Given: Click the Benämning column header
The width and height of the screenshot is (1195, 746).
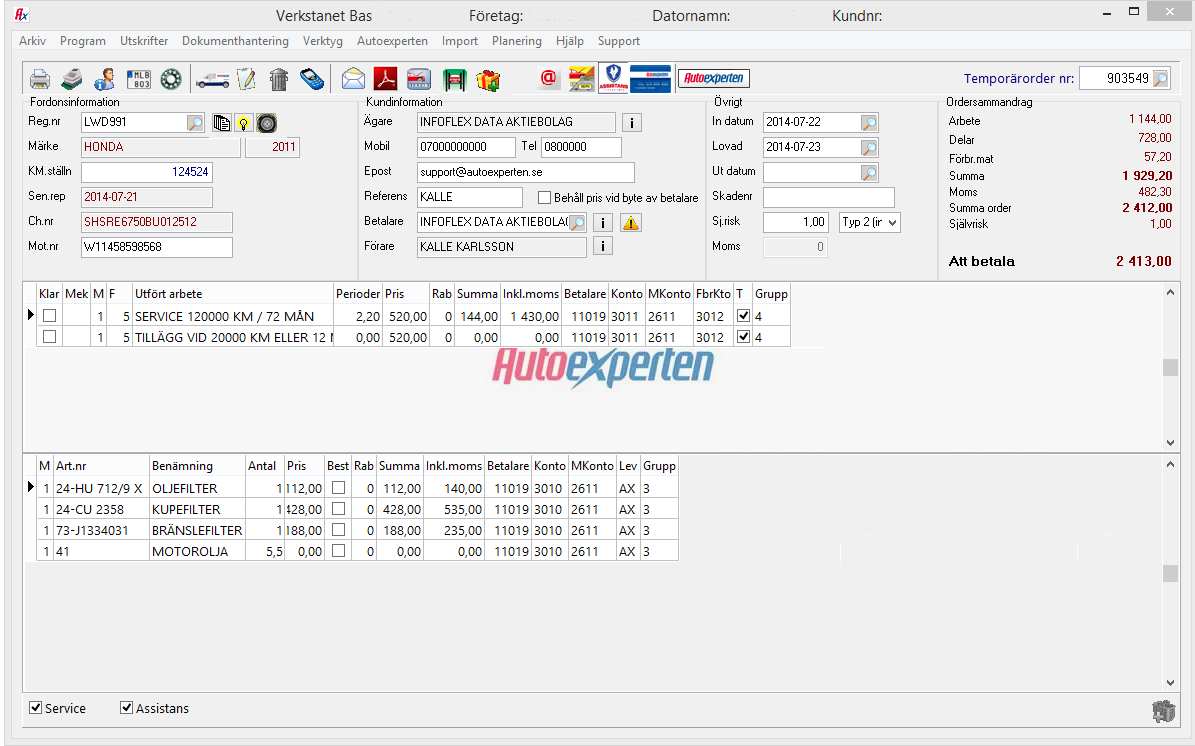Looking at the screenshot, I should click(x=197, y=466).
